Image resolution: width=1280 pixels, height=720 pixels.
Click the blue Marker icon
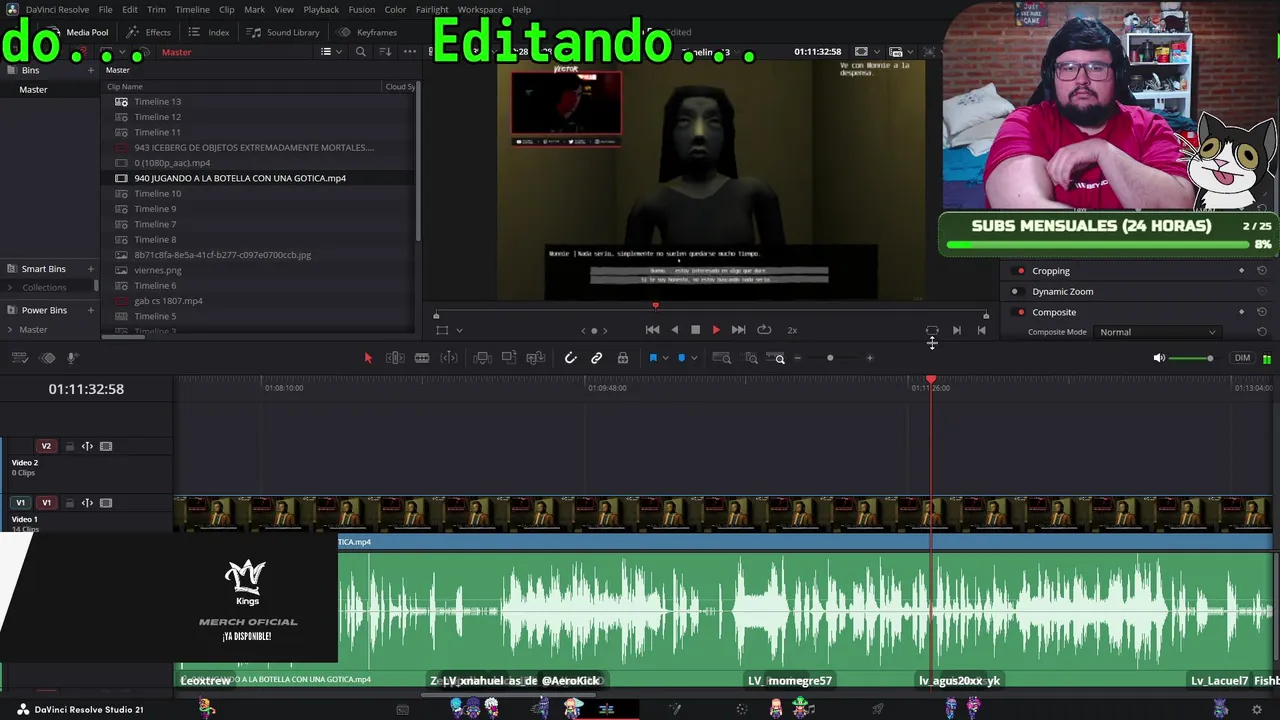682,358
